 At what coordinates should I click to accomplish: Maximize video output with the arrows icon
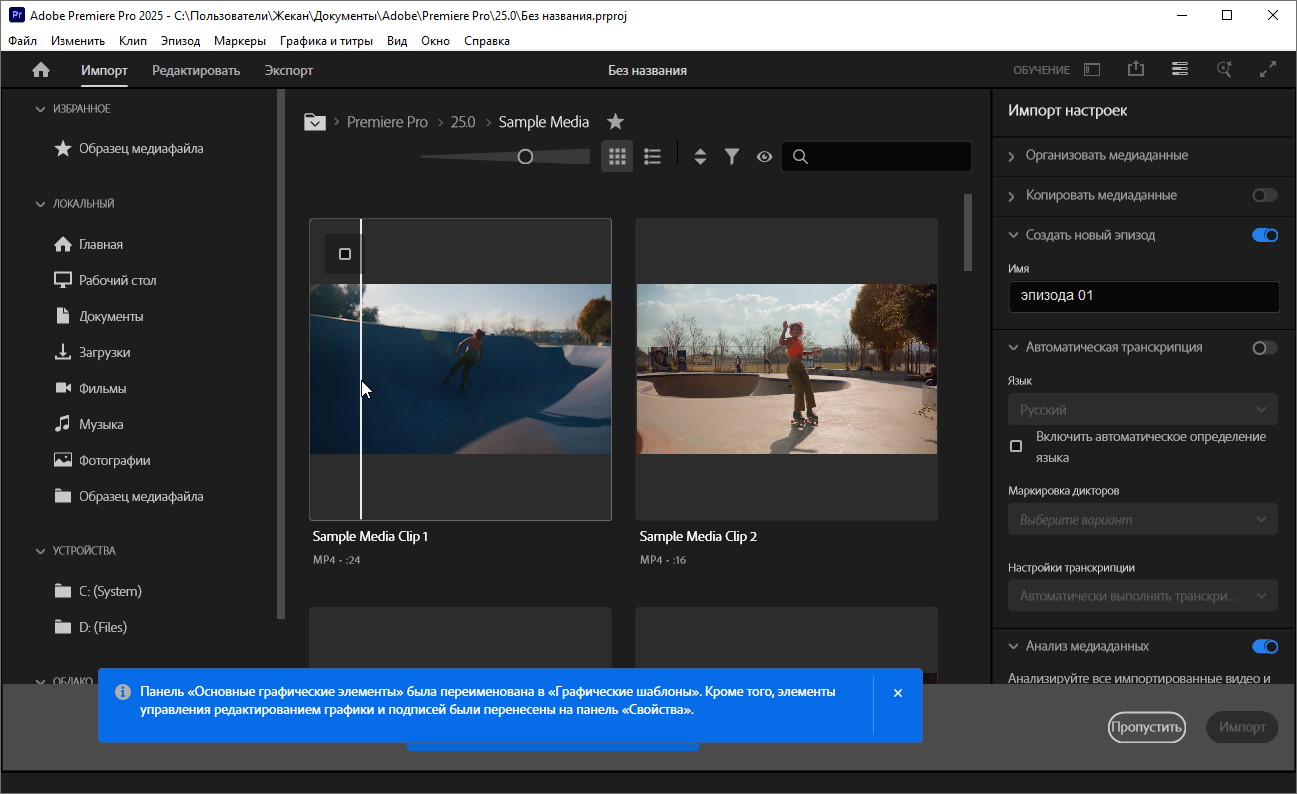(1268, 69)
